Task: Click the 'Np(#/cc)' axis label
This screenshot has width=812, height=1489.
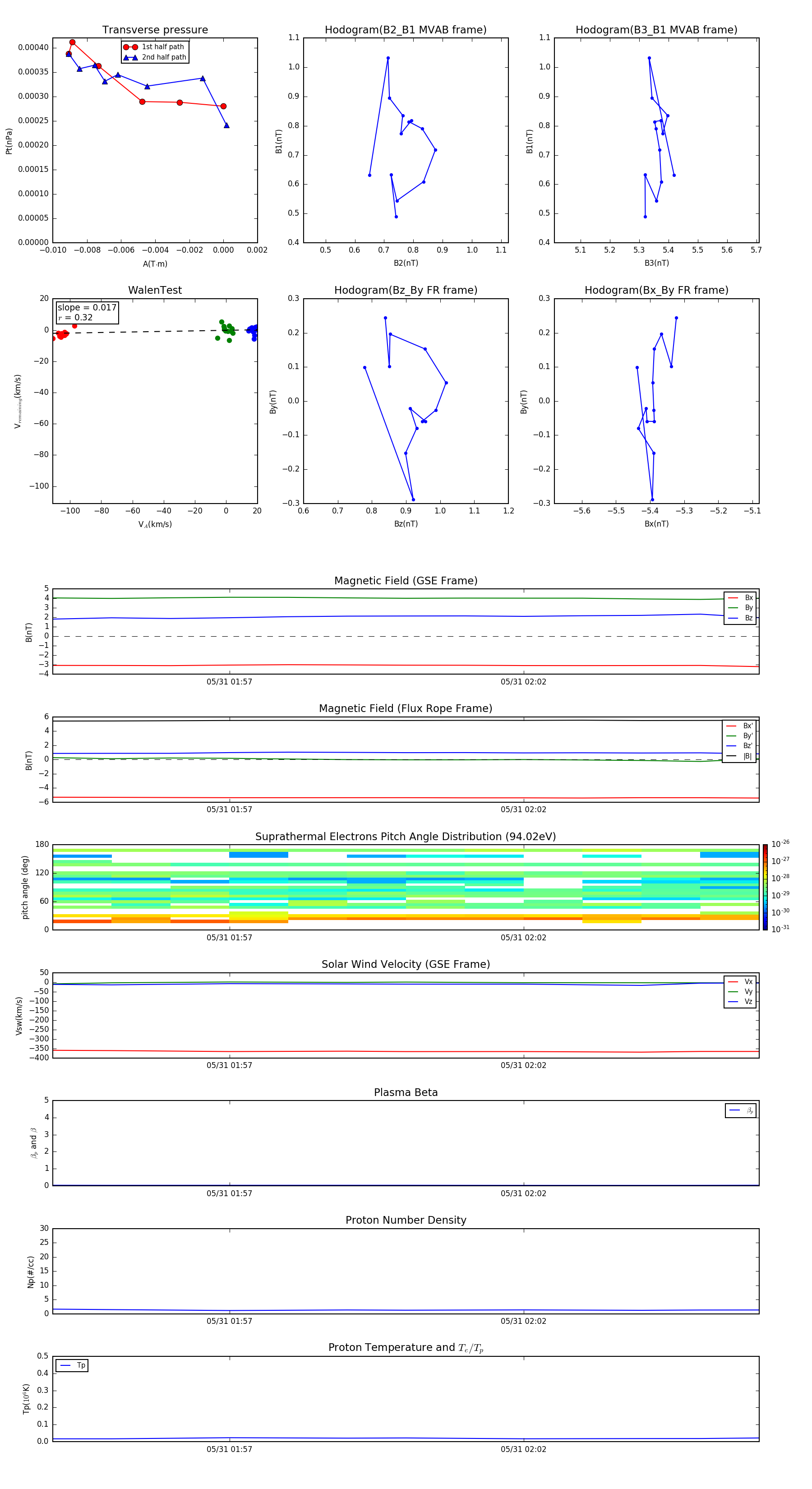Action: [x=31, y=1271]
